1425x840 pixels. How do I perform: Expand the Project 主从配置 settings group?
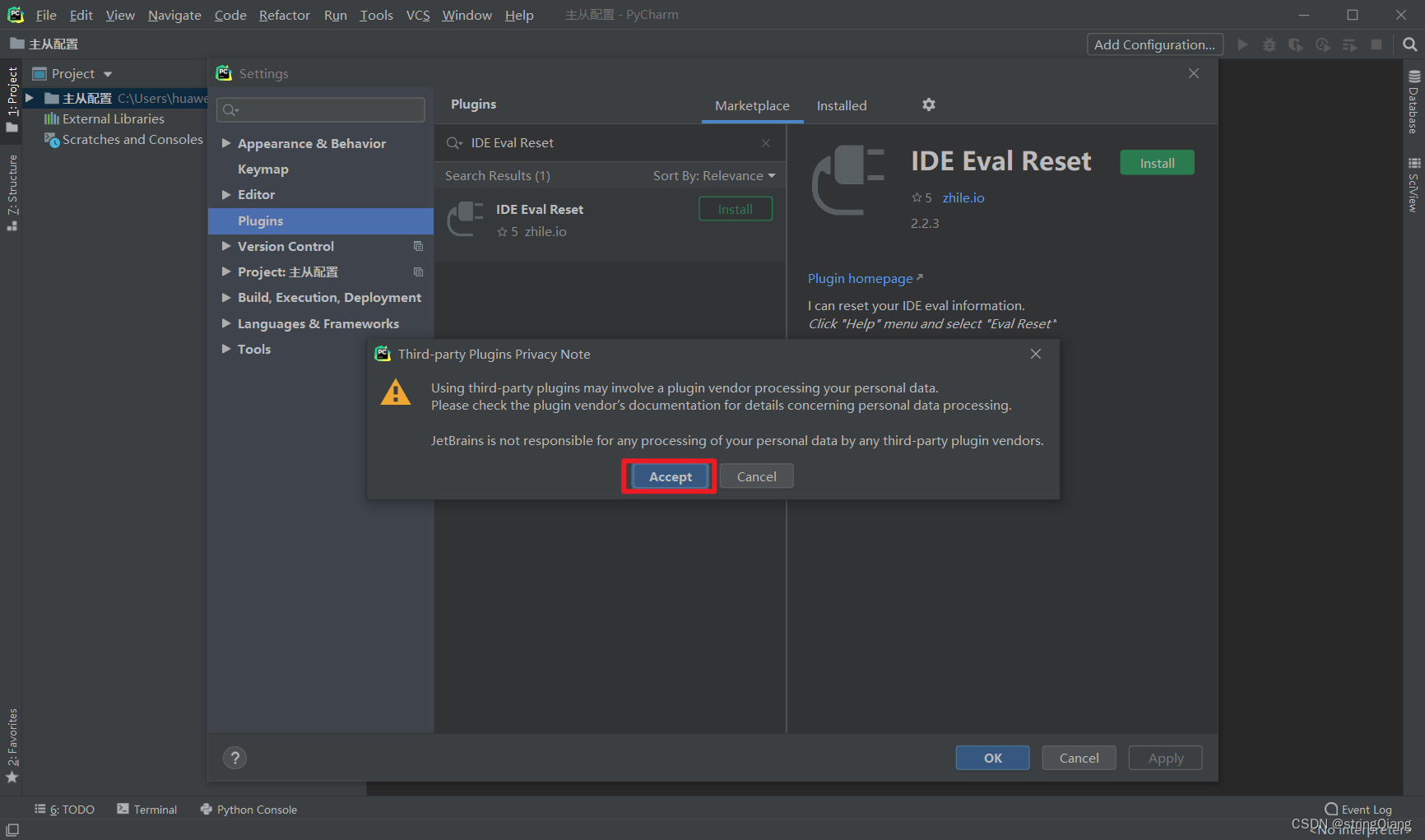(x=226, y=271)
